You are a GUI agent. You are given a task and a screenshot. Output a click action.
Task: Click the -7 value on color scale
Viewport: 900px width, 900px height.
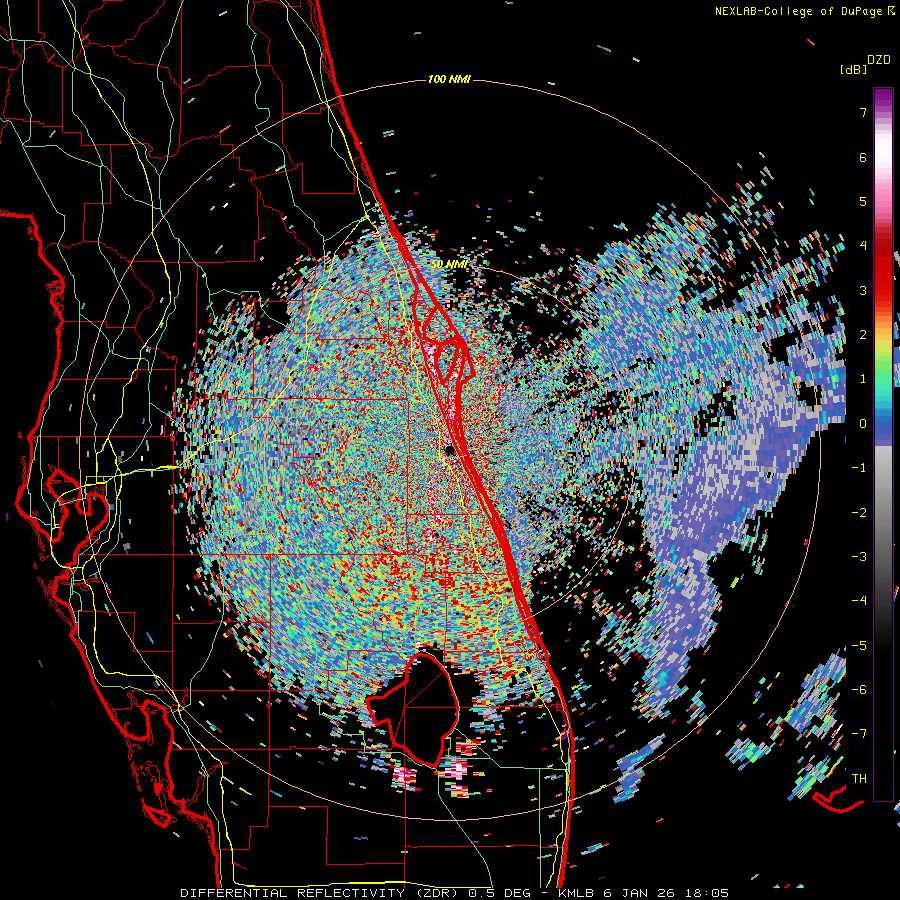859,734
